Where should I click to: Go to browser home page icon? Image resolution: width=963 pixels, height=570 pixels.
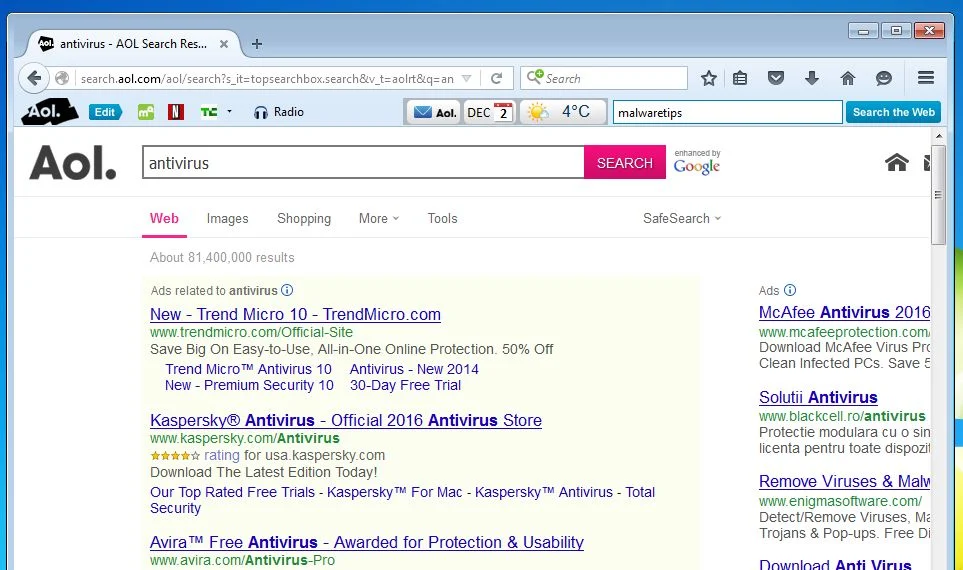click(x=848, y=78)
